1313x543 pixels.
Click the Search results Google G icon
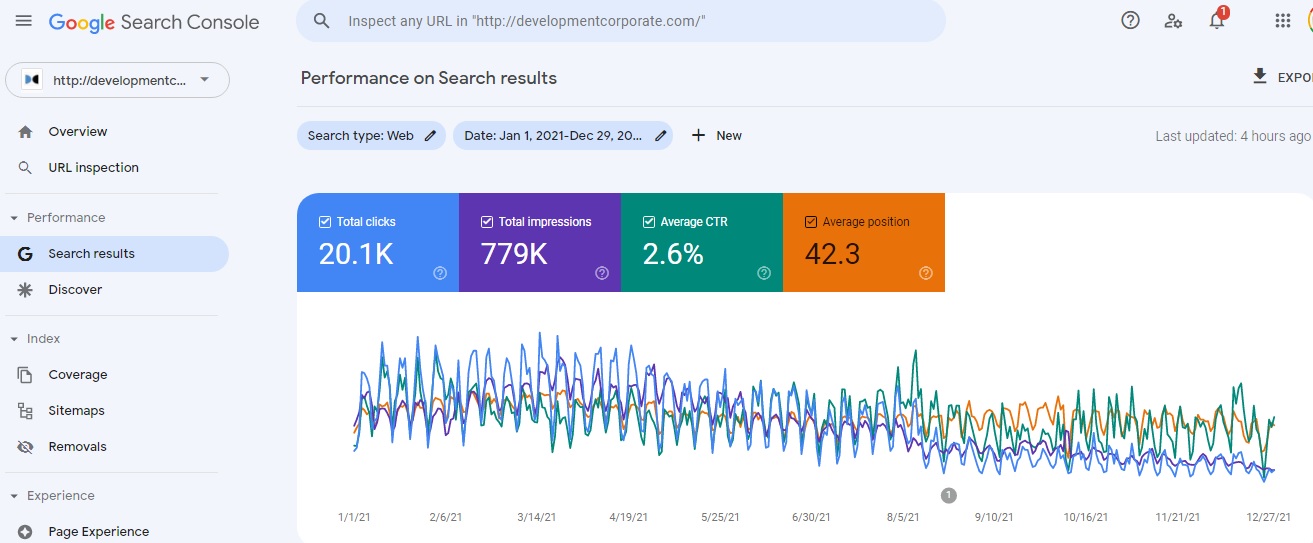26,254
